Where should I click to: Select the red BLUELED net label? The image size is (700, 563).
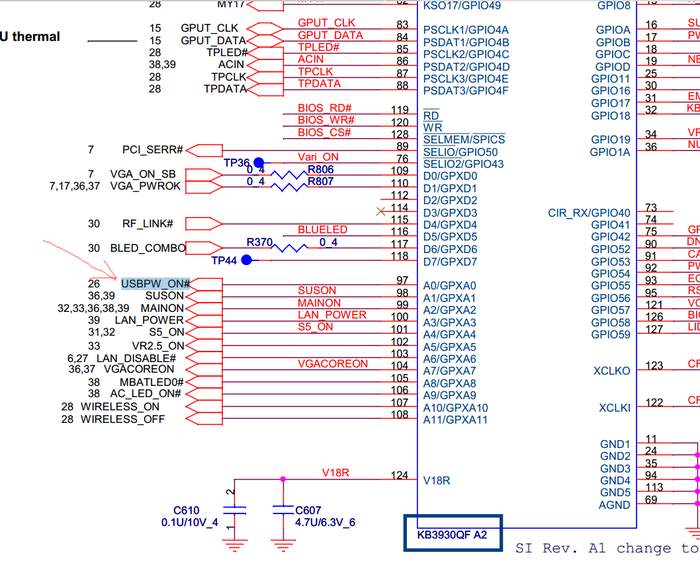pos(322,230)
